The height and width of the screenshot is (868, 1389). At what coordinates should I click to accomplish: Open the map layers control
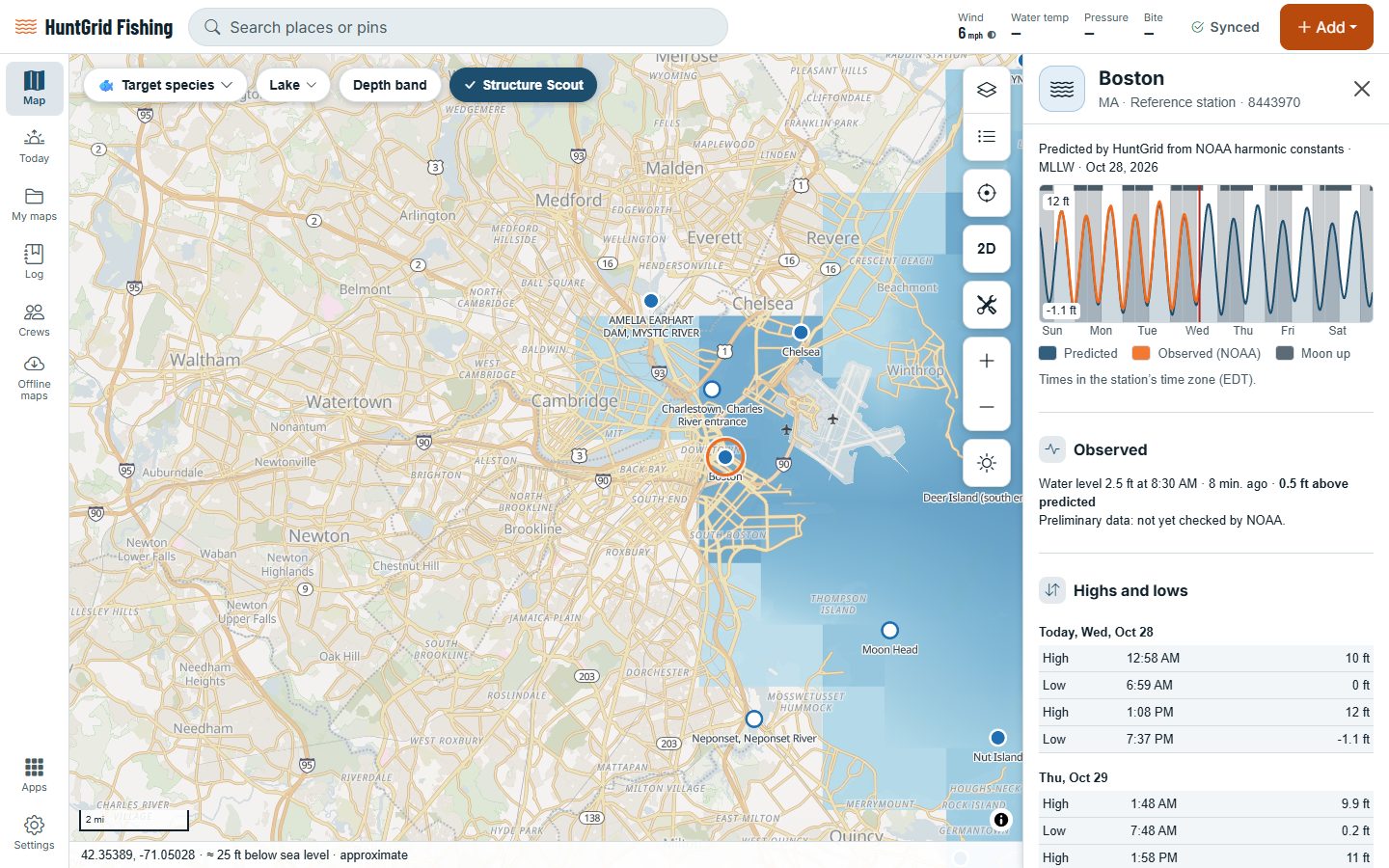click(x=987, y=90)
